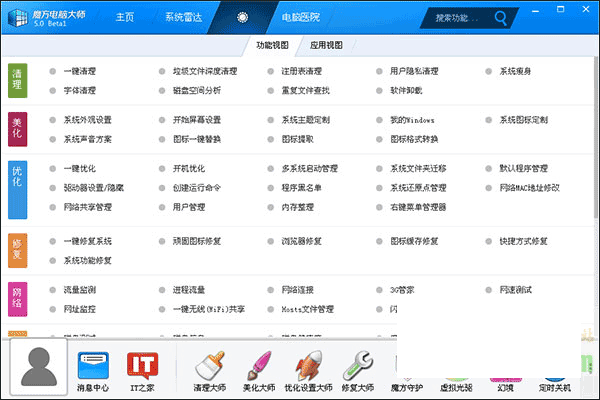Open 内存整理
This screenshot has width=600, height=400.
(297, 207)
